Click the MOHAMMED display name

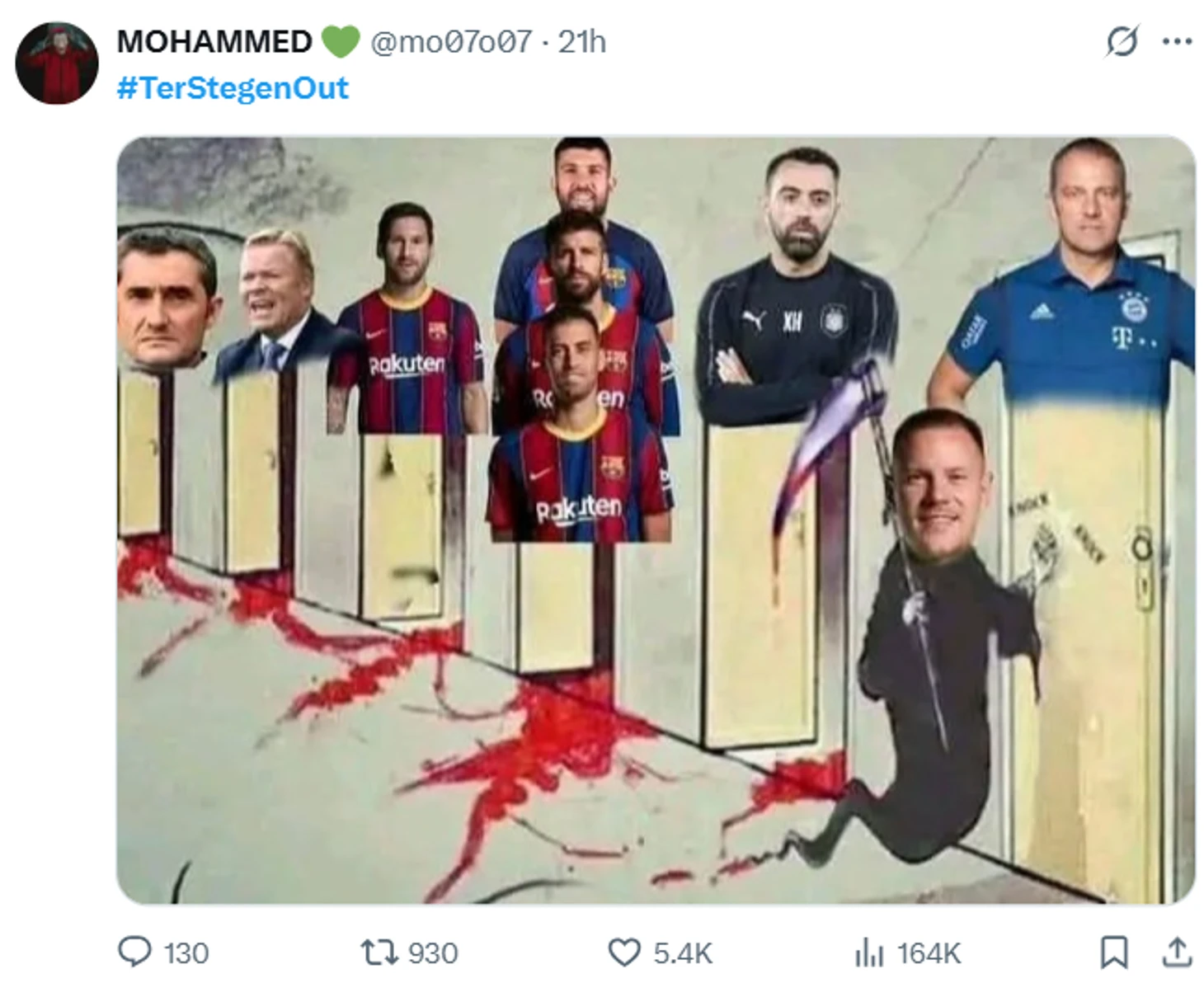(214, 41)
